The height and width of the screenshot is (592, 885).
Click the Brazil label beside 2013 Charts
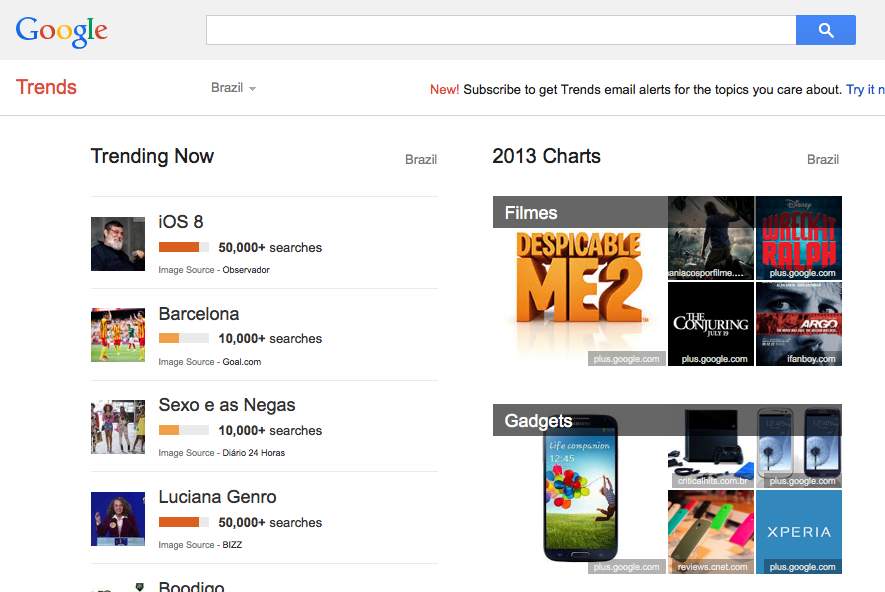[x=823, y=160]
